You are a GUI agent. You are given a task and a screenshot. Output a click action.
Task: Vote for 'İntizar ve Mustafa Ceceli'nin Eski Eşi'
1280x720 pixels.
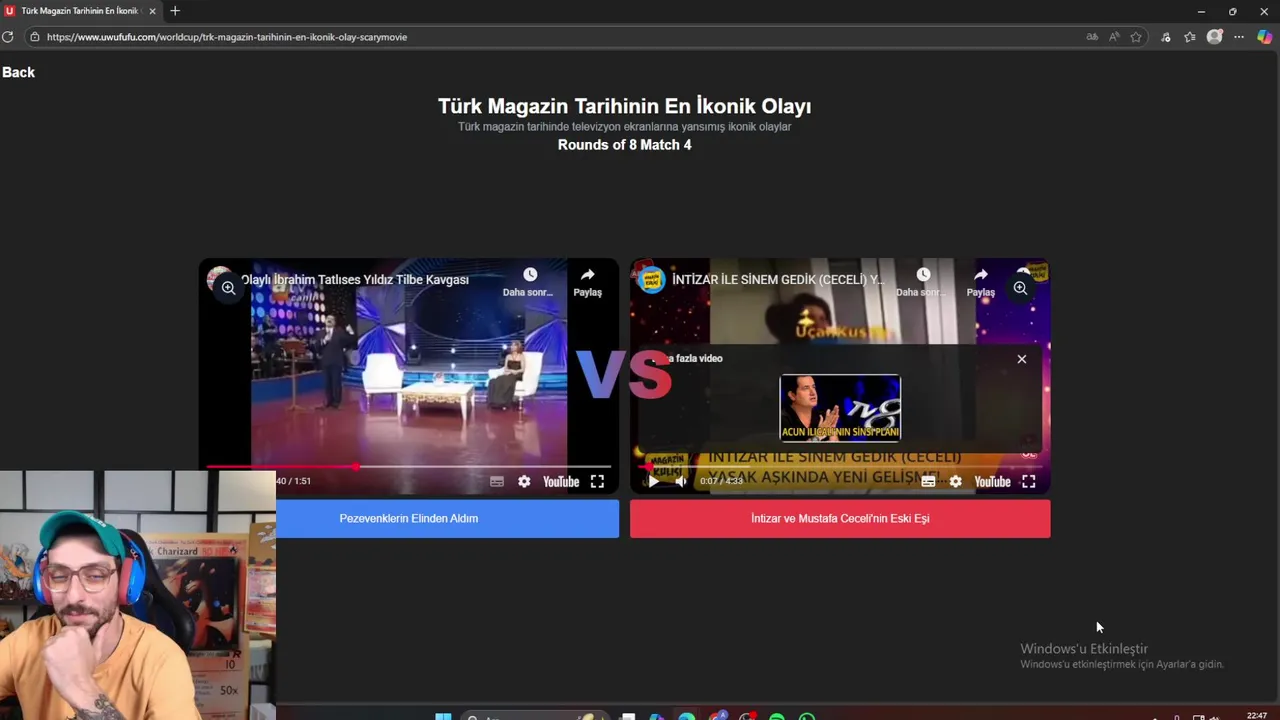tap(840, 519)
